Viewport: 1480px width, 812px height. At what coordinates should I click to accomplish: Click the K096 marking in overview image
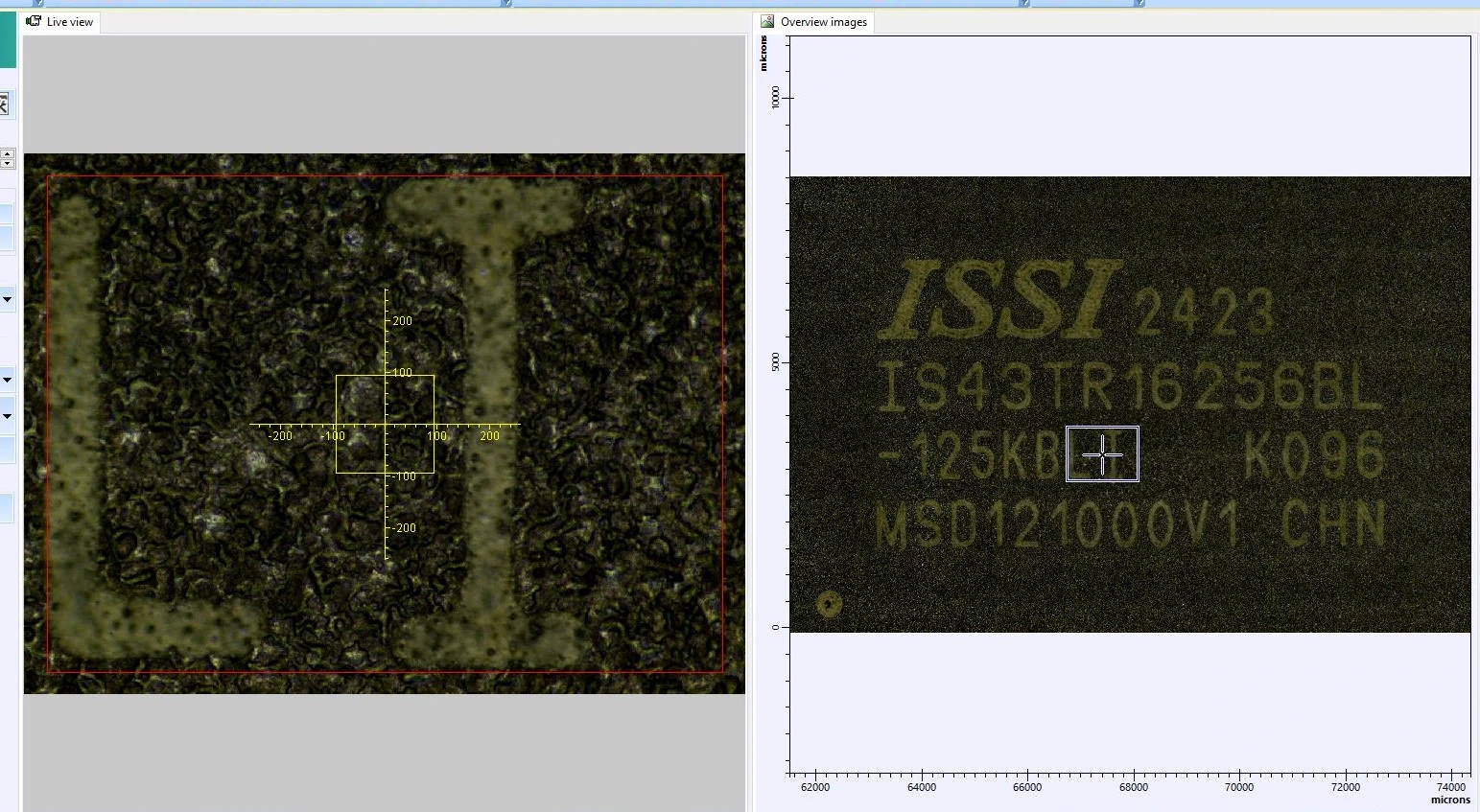(1315, 455)
